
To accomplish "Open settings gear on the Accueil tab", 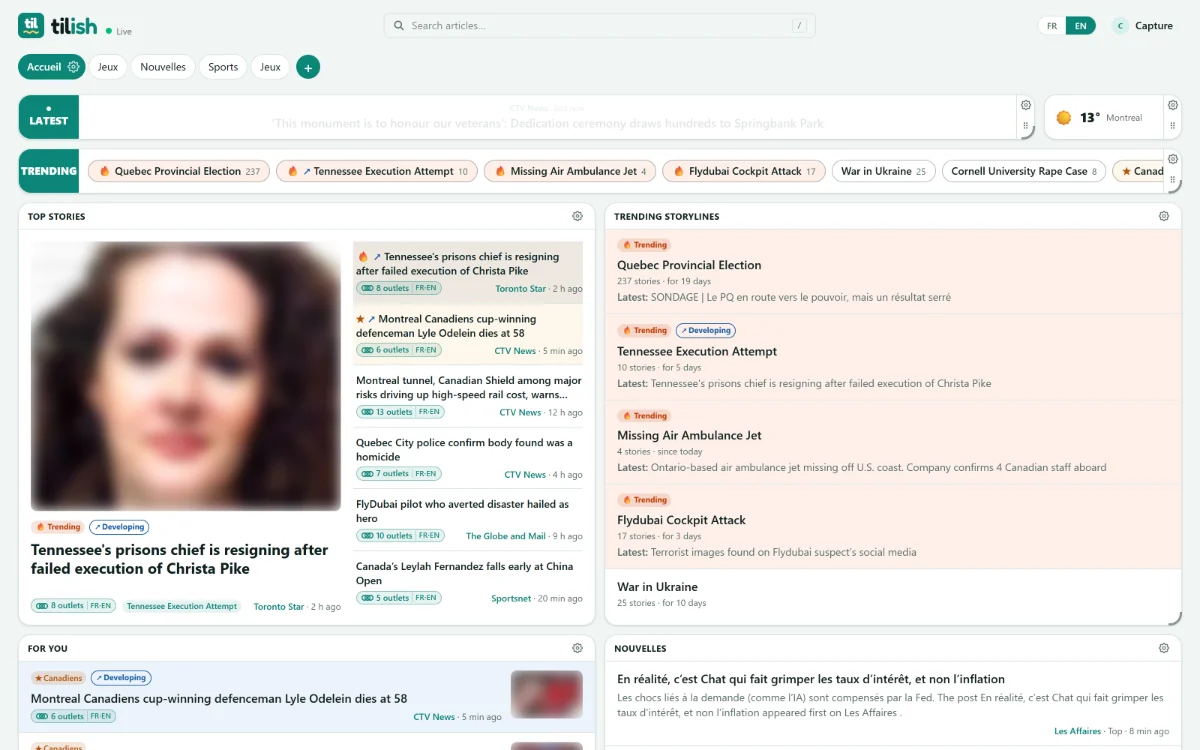I will point(73,67).
